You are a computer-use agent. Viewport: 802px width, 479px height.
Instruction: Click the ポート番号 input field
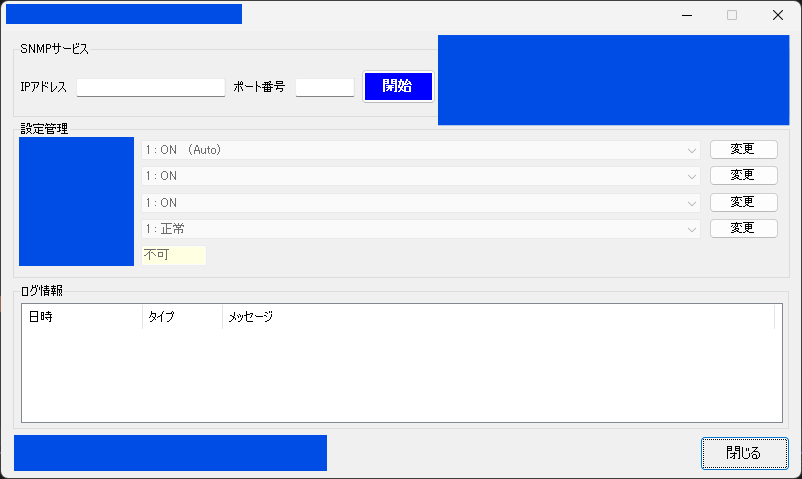point(325,88)
